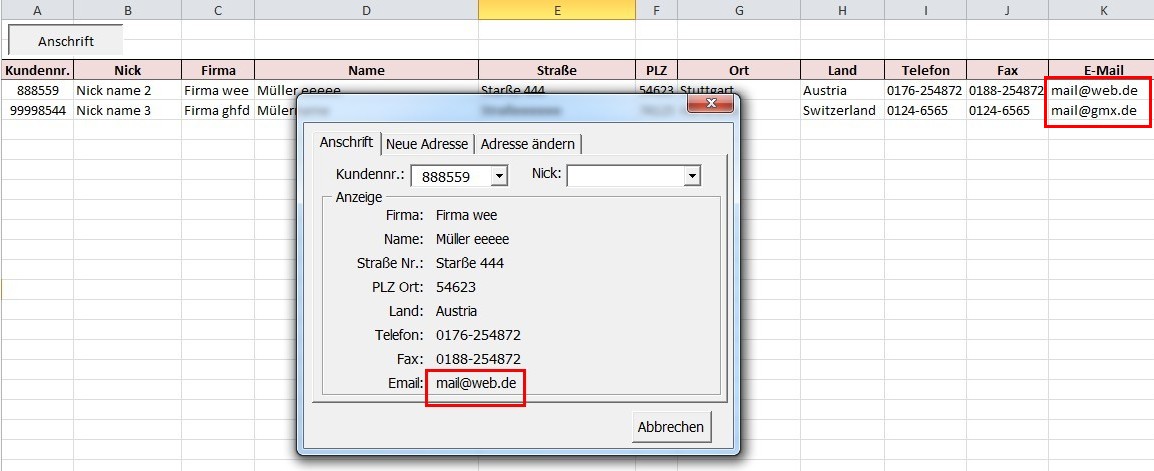The height and width of the screenshot is (471, 1154).
Task: Click the Name header cell
Action: point(366,71)
